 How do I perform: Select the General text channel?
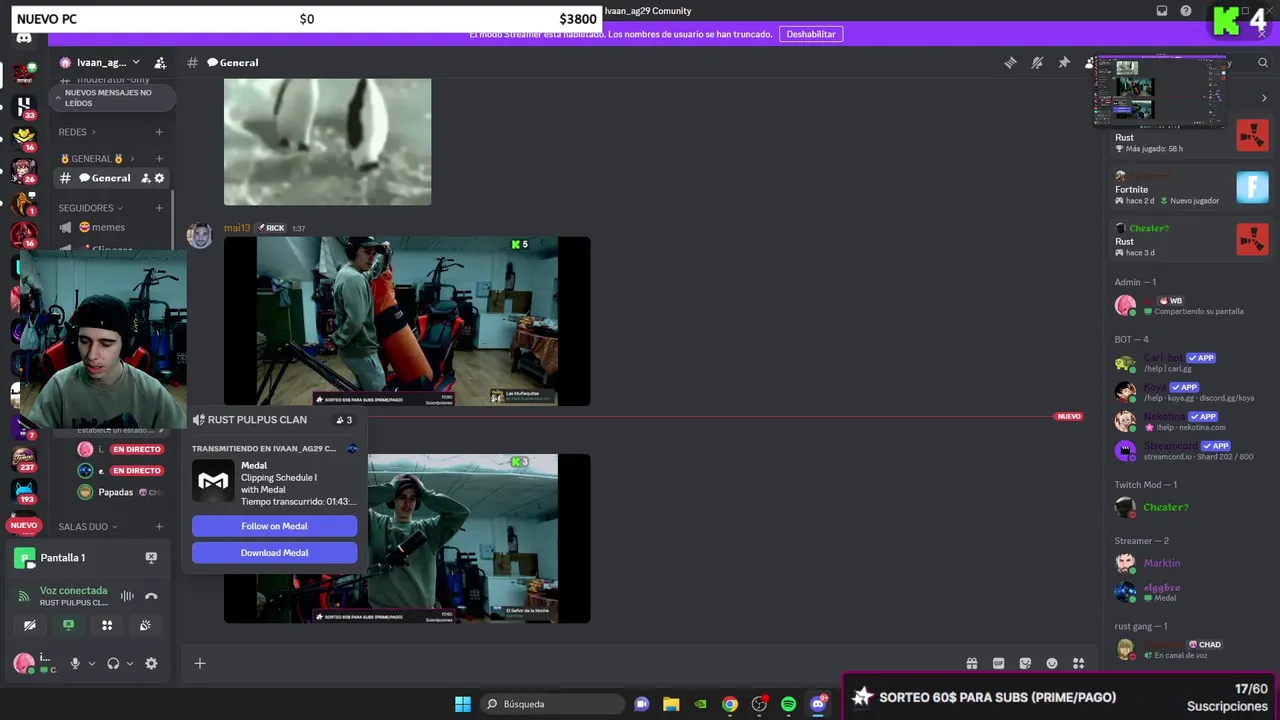[x=110, y=178]
